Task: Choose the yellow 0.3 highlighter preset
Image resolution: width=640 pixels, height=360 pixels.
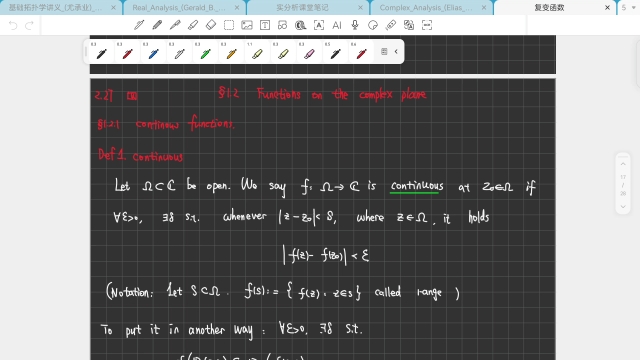Action: [283, 52]
